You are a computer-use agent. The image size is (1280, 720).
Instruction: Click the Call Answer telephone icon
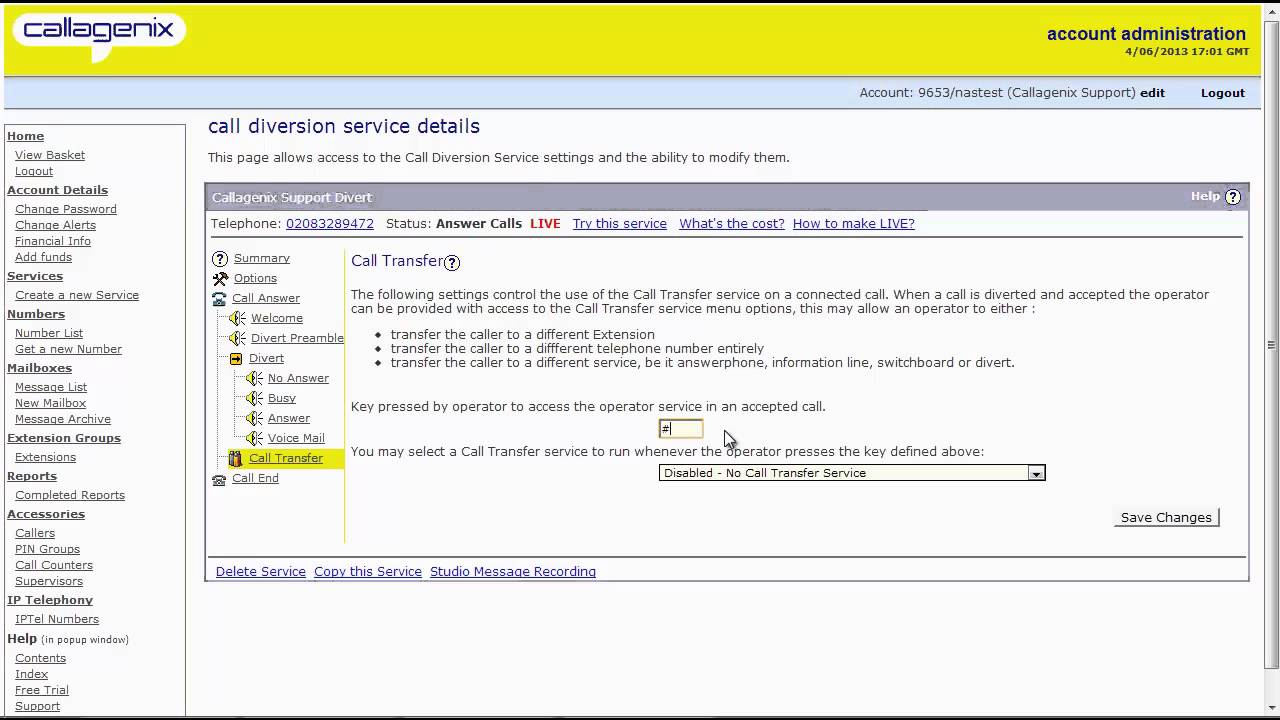[x=219, y=299]
